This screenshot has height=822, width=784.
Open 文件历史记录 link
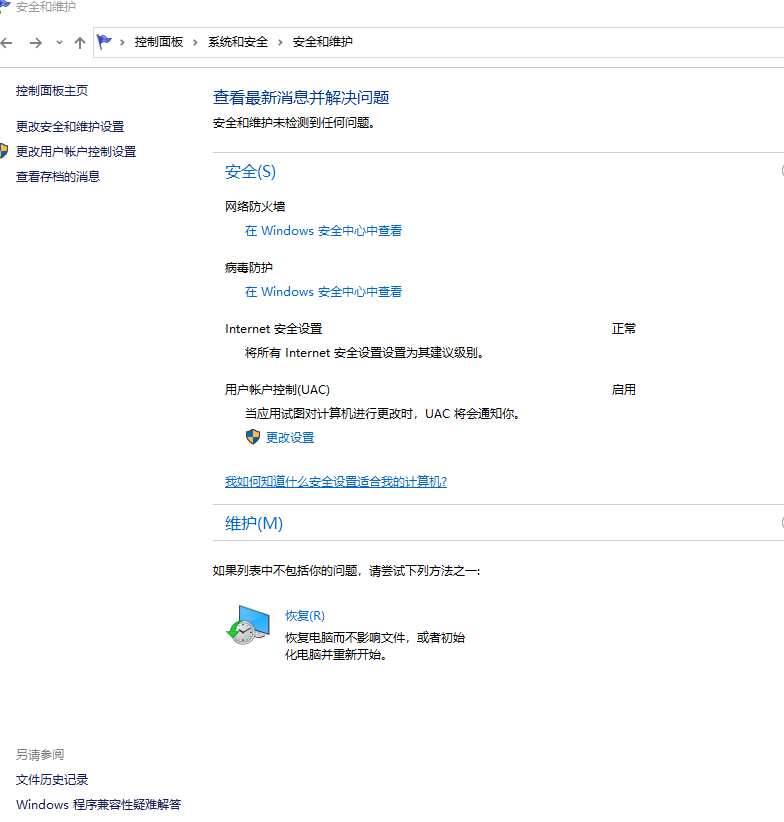click(52, 780)
